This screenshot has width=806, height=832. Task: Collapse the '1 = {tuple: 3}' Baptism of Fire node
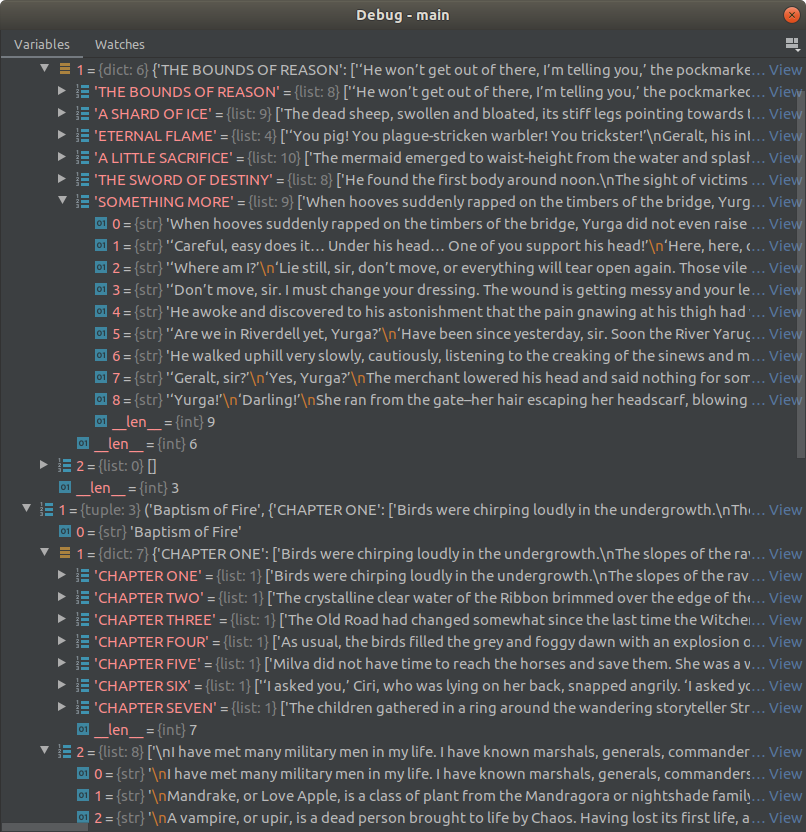pyautogui.click(x=27, y=509)
